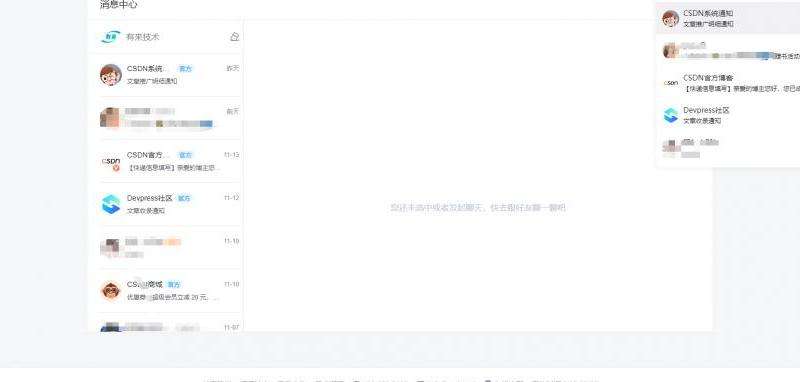Open the CSDN官方 快递信息填写 message

point(165,161)
